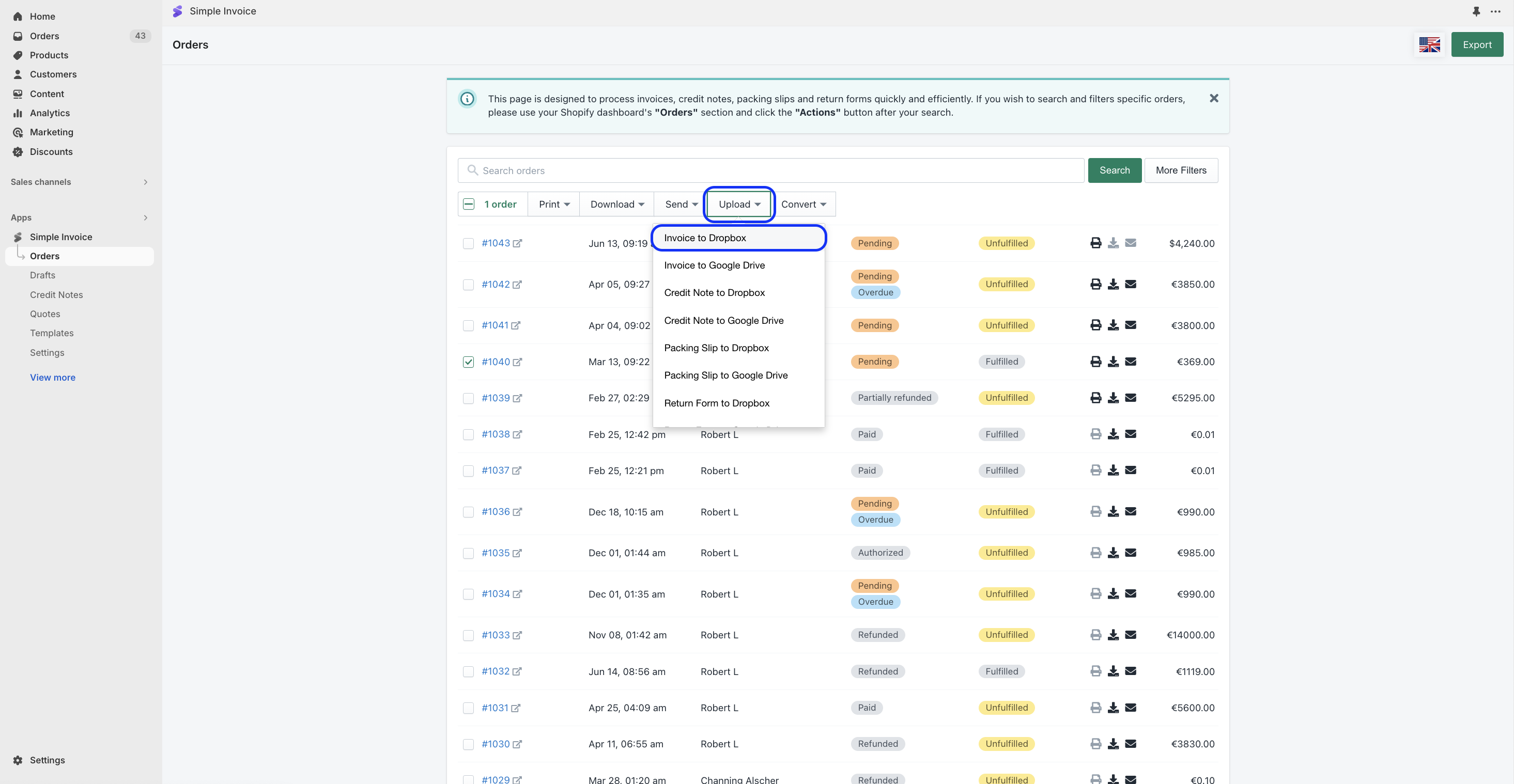Choose Packing Slip to Dropbox option
1514x784 pixels.
pyautogui.click(x=716, y=348)
